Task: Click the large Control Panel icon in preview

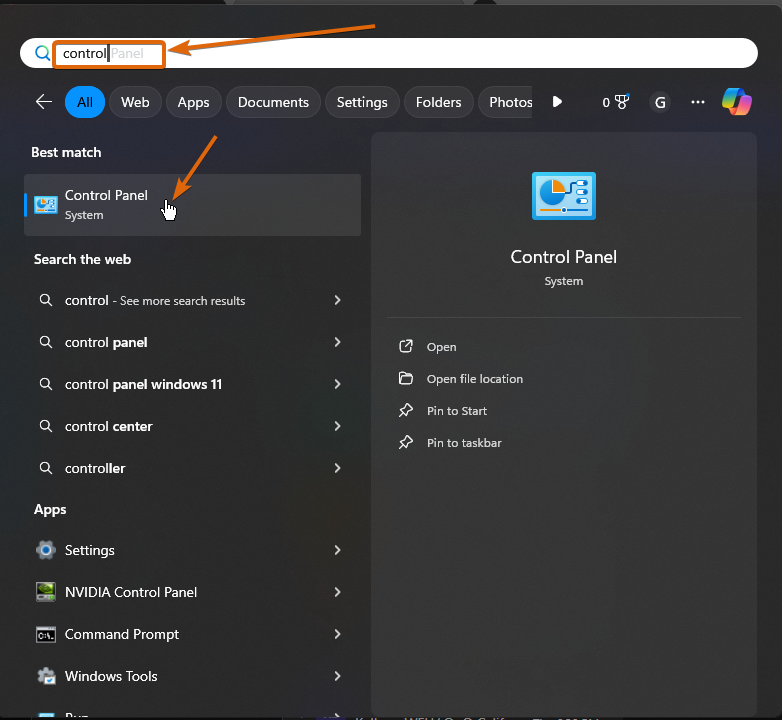Action: [x=564, y=196]
